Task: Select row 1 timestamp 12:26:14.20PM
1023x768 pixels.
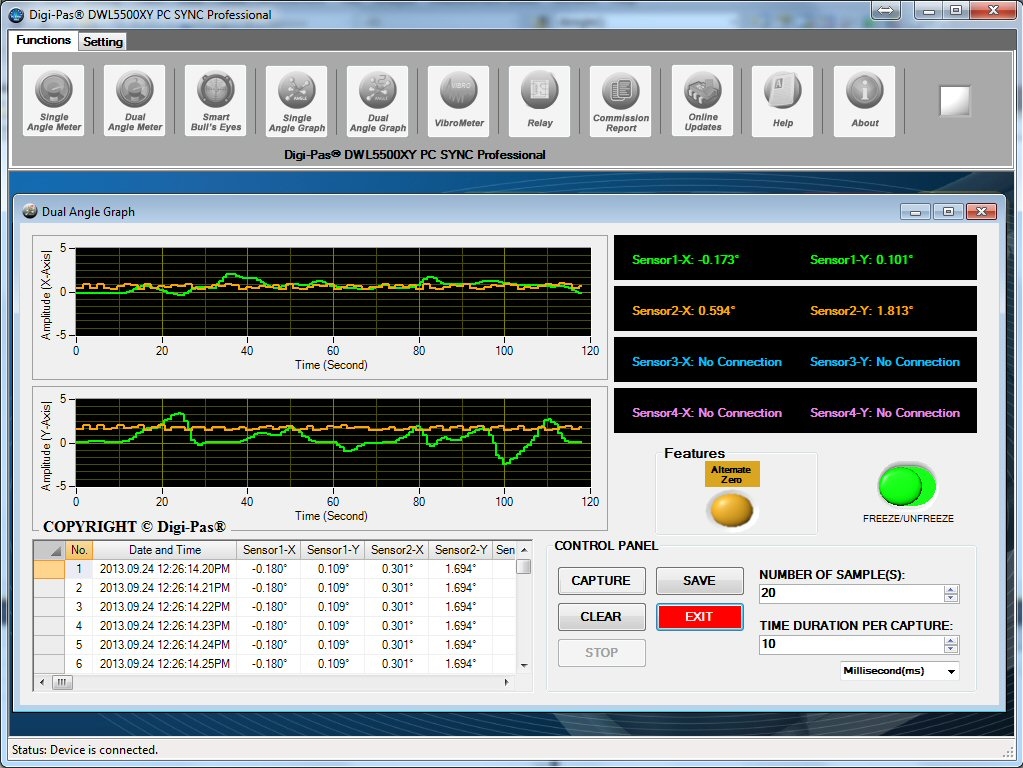Action: point(164,569)
